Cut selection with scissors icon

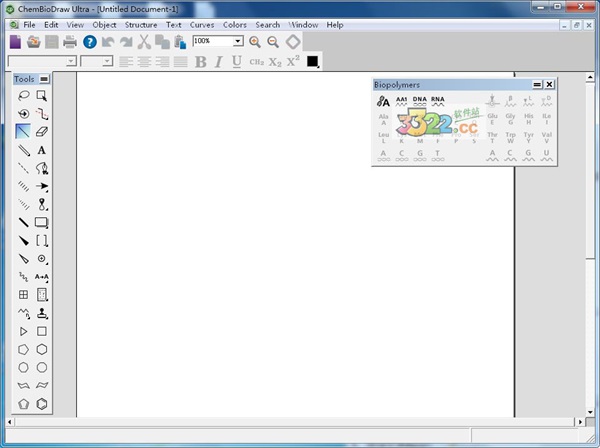[x=144, y=42]
